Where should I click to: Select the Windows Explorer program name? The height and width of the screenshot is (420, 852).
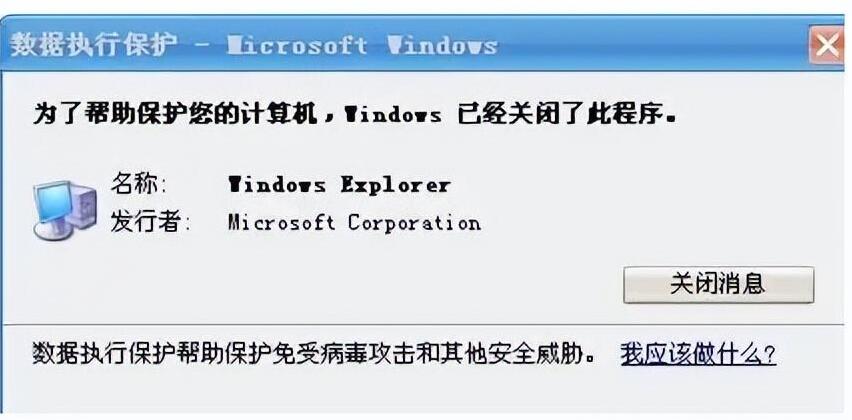click(x=339, y=185)
